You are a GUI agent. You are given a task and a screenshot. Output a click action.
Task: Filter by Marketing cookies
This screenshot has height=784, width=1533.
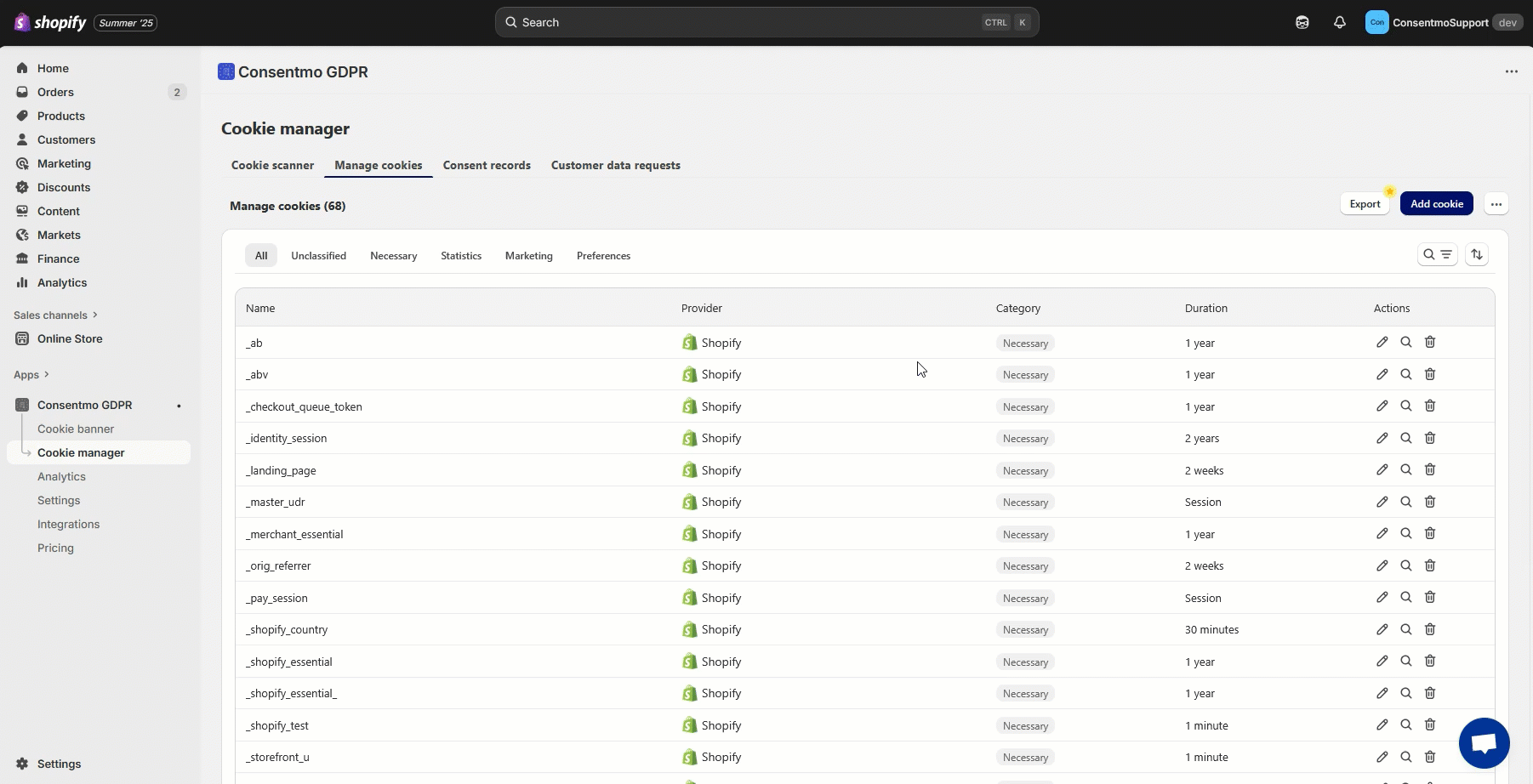pos(528,255)
